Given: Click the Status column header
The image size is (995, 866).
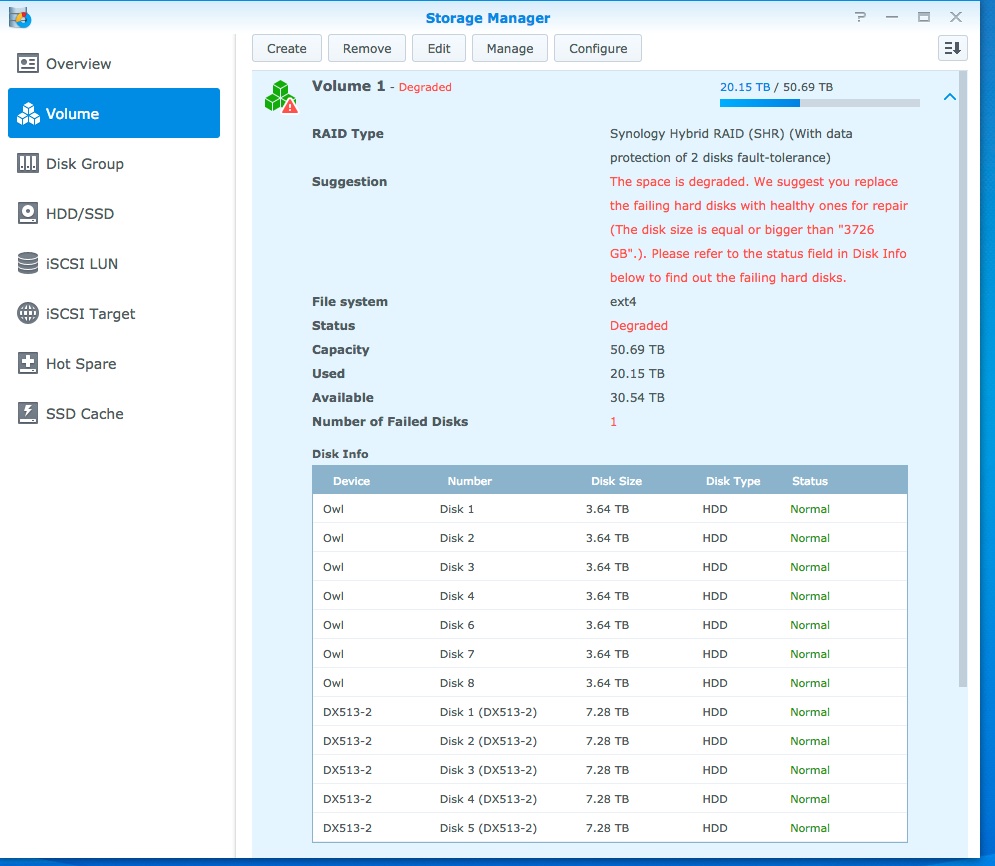Looking at the screenshot, I should 810,481.
